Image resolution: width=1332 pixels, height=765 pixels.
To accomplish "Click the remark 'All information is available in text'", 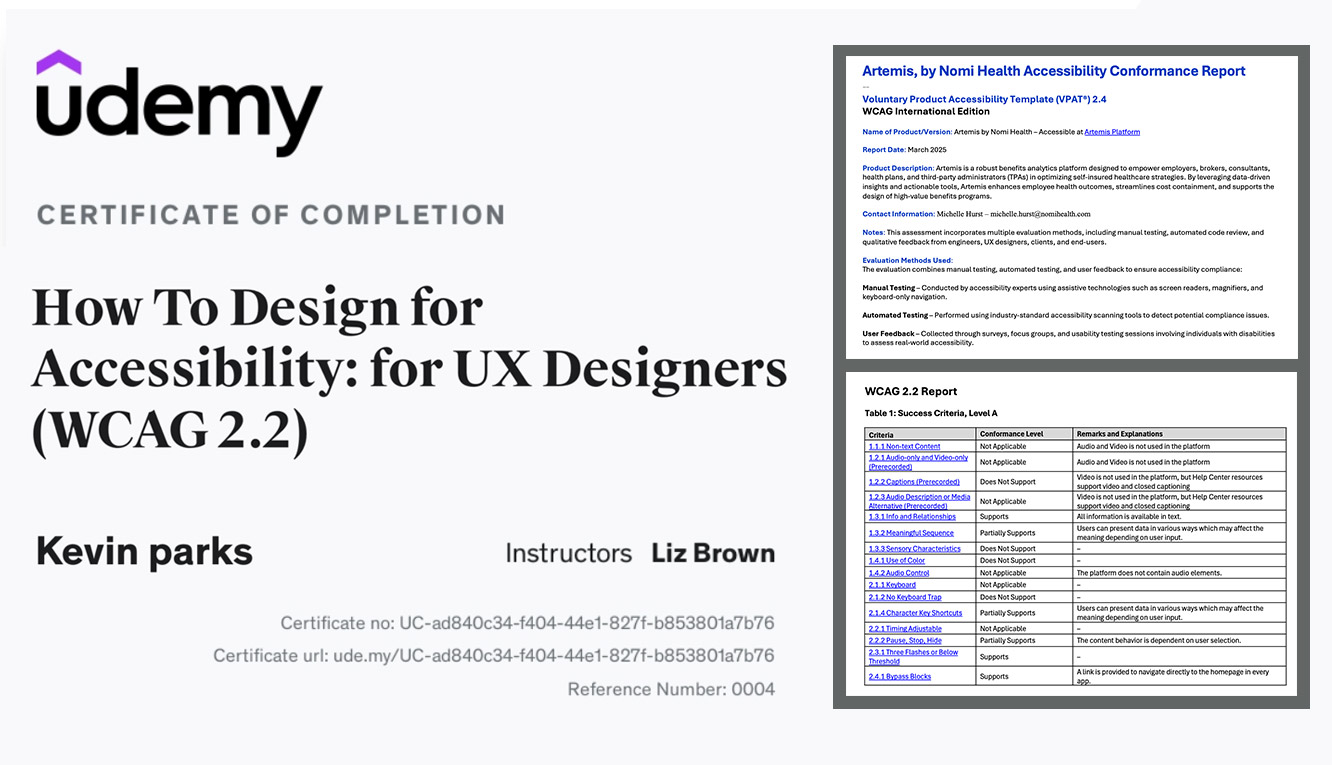I will [x=1130, y=517].
